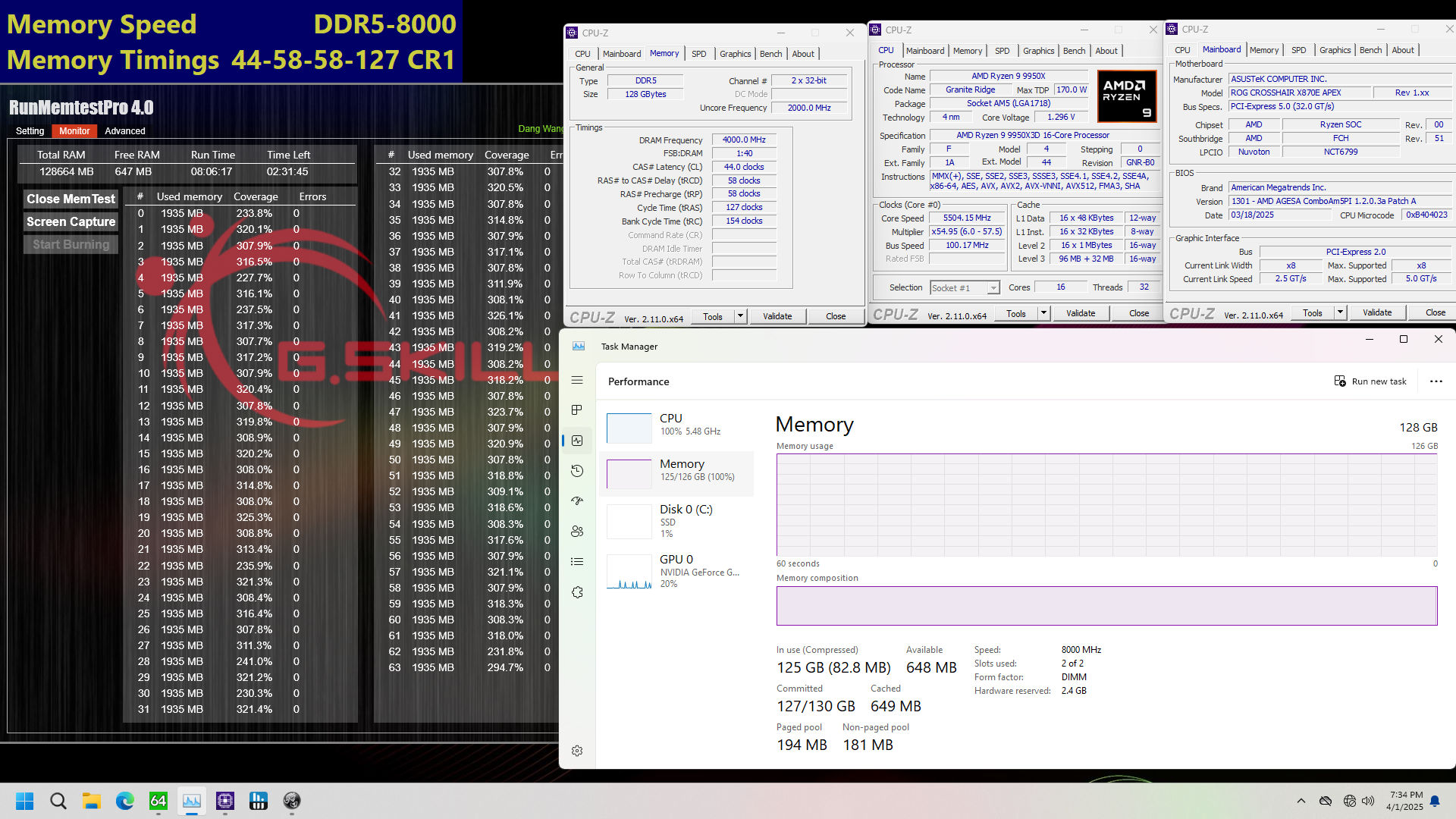Screen dimensions: 1456x819
Task: Select Disk 0 (C:) in Performance list
Action: (x=679, y=521)
